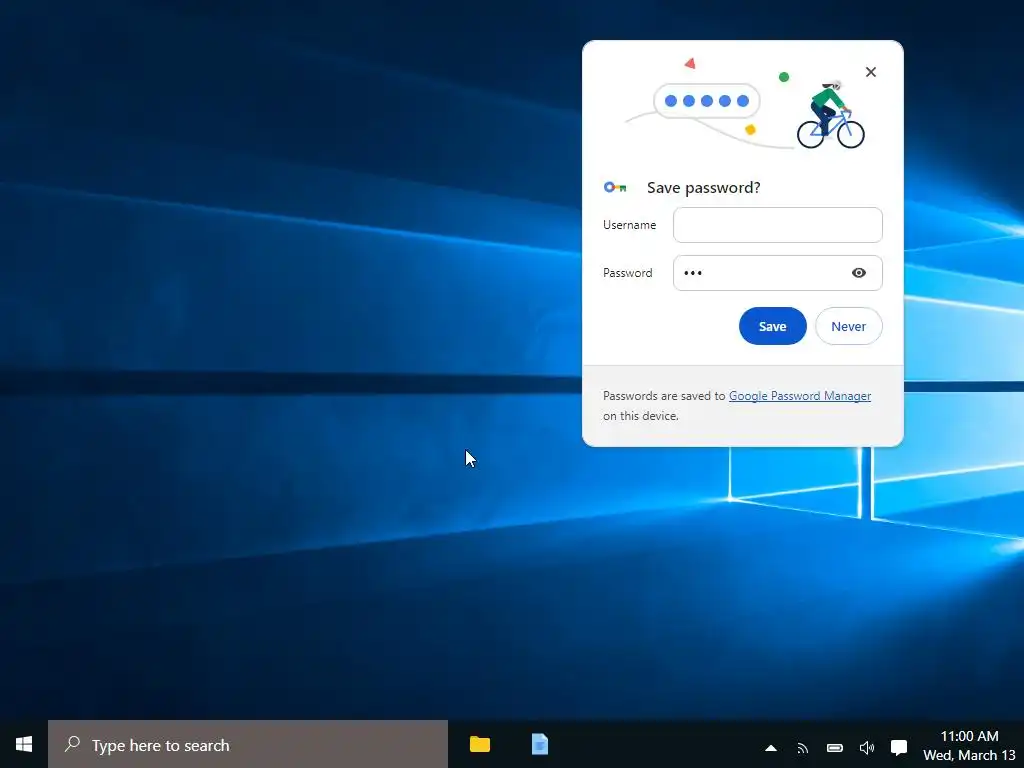The width and height of the screenshot is (1024, 768).
Task: Click the taskbar search box
Action: [248, 744]
